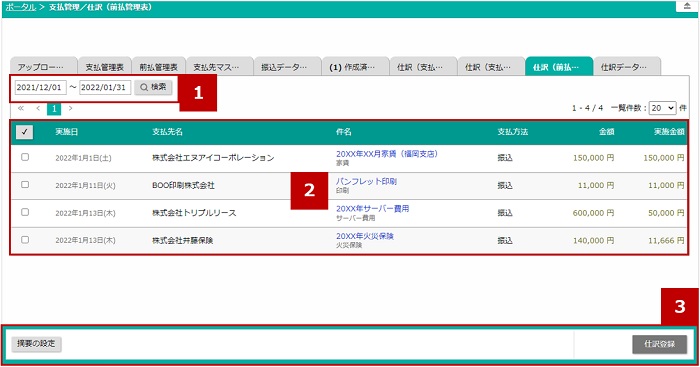Viewport: 700px width, 367px height.
Task: Open the ポータル breadcrumb link
Action: (21, 7)
